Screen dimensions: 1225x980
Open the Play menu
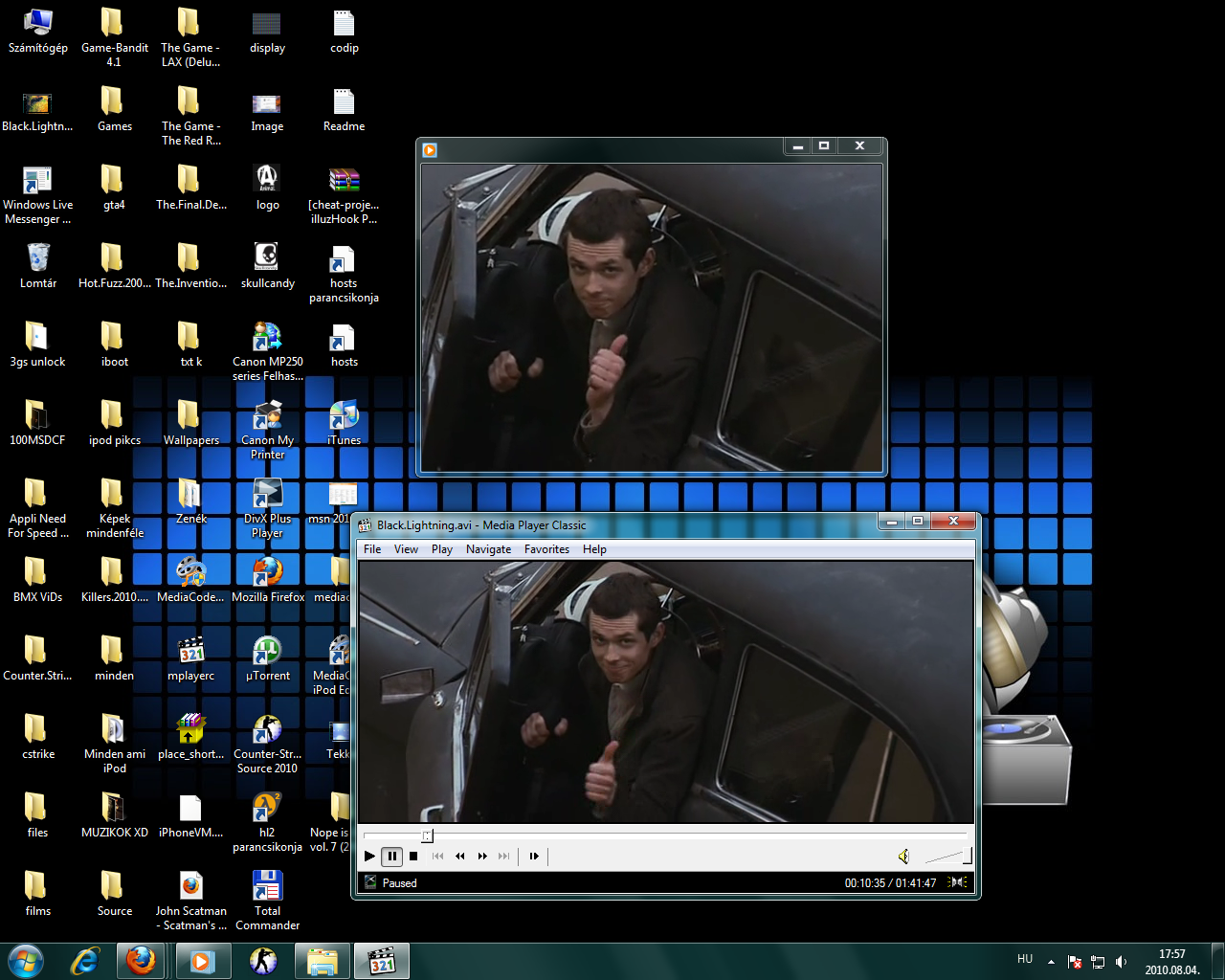point(442,549)
